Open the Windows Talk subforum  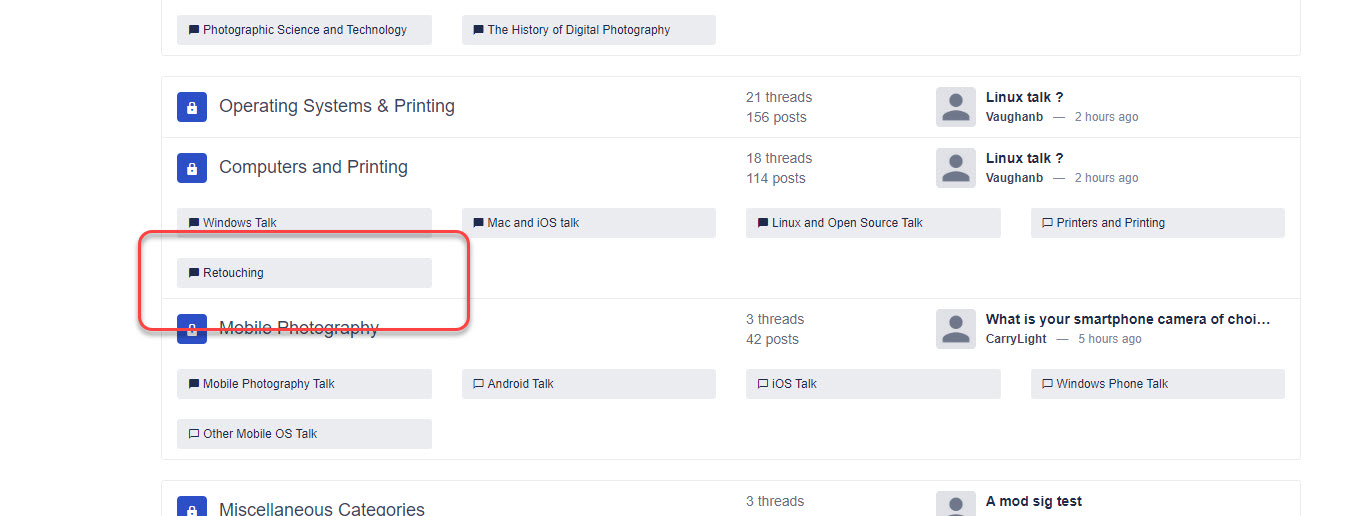click(240, 223)
